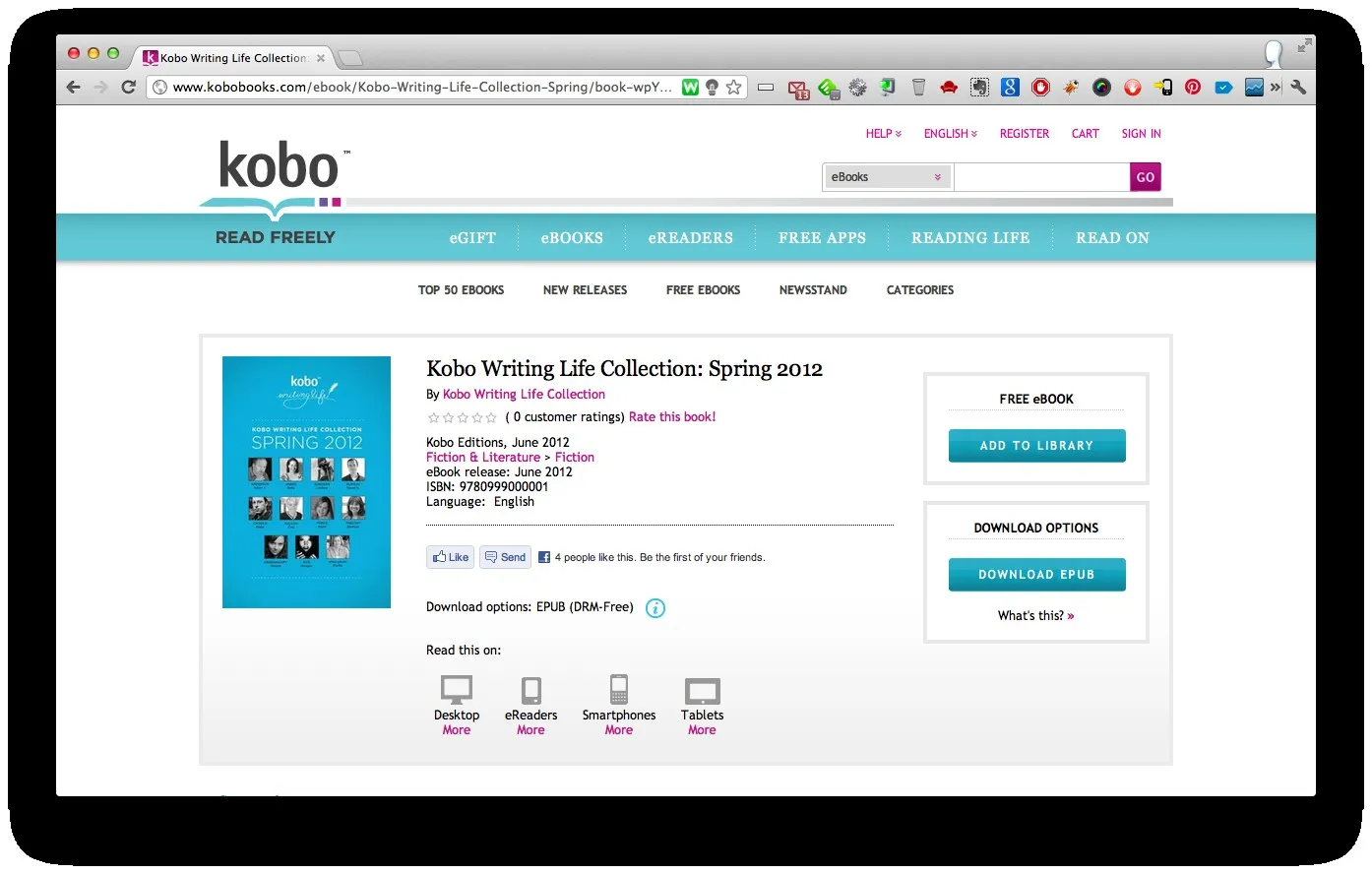The width and height of the screenshot is (1372, 874).
Task: Click the Smartphones device icon
Action: (x=619, y=689)
